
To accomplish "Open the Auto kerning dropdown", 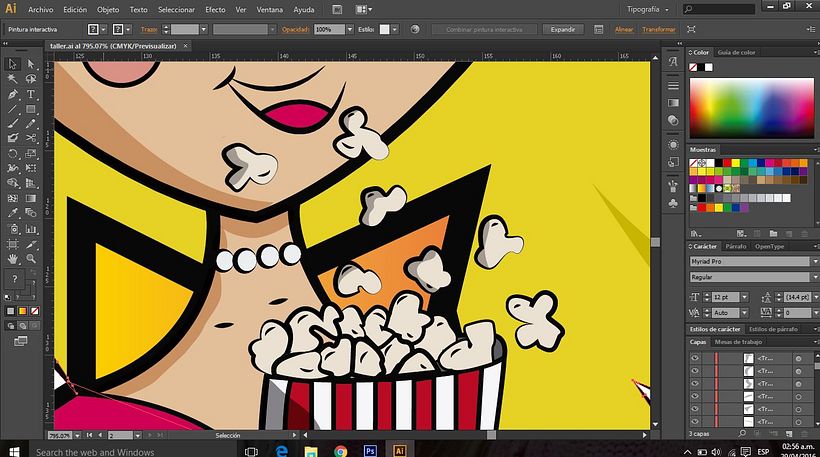I will click(745, 313).
